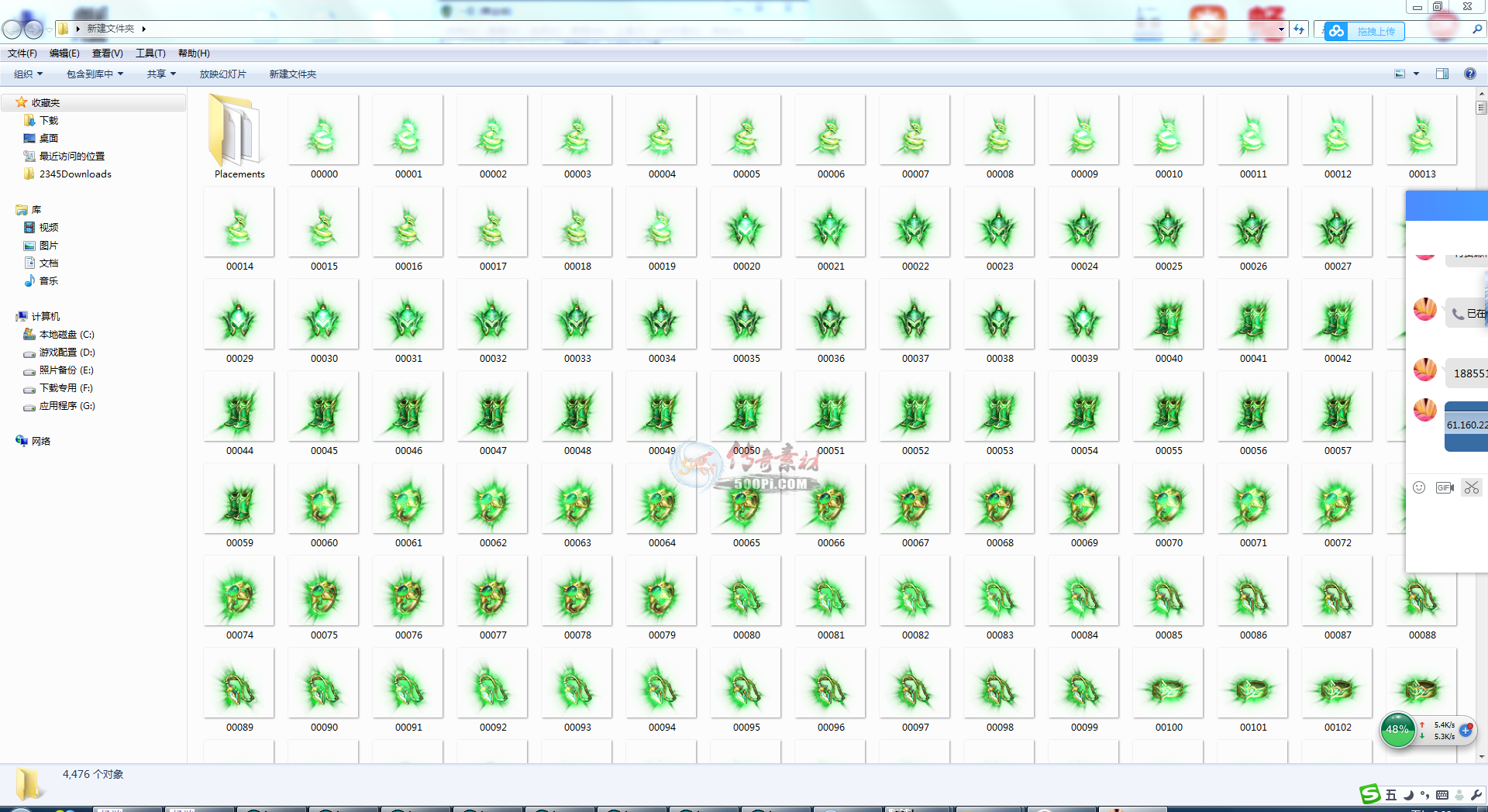Click input method wrench settings icon
Image resolution: width=1488 pixels, height=812 pixels.
point(1476,795)
